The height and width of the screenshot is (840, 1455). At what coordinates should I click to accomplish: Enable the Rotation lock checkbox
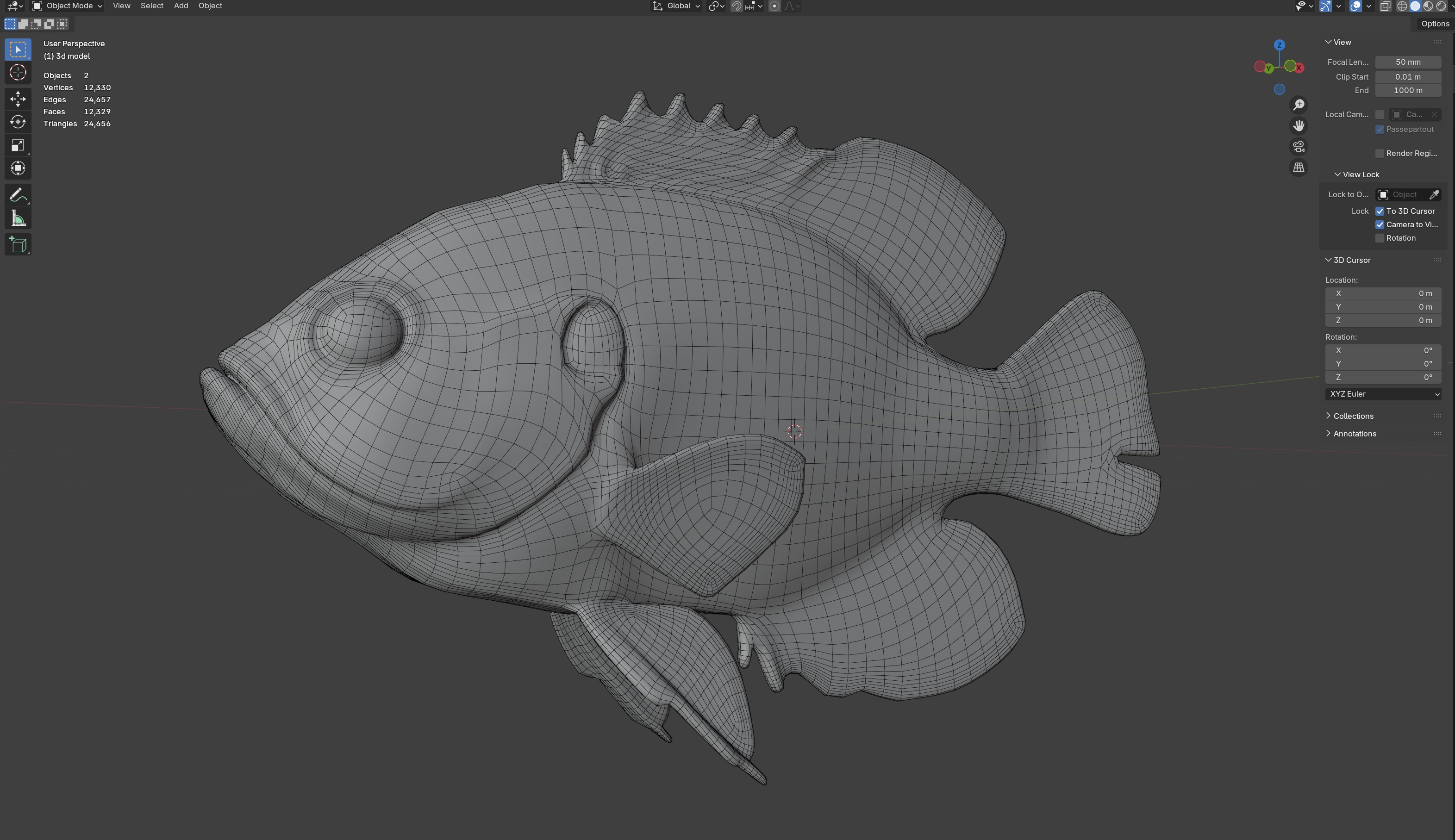coord(1380,238)
